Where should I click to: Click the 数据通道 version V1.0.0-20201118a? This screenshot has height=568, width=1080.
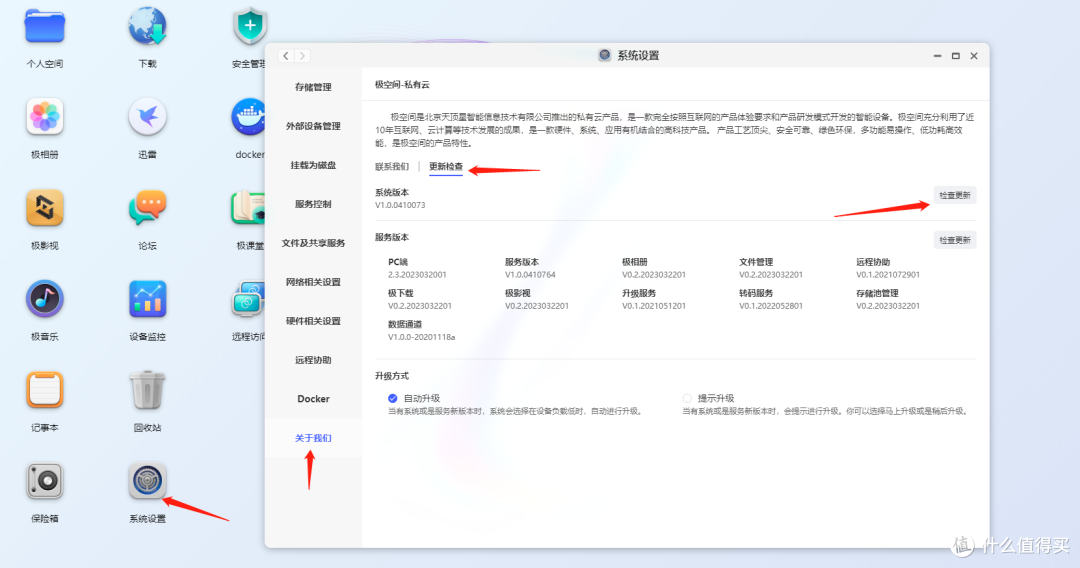[422, 337]
